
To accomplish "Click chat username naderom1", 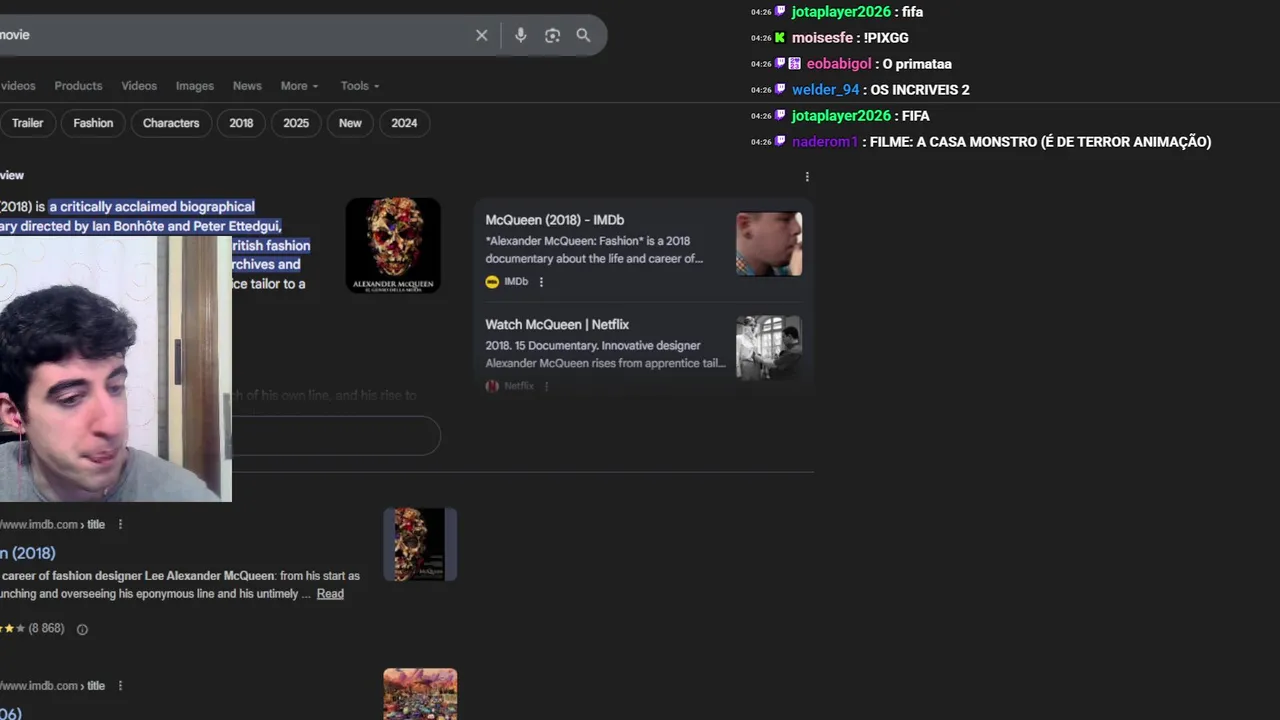I will pos(825,142).
